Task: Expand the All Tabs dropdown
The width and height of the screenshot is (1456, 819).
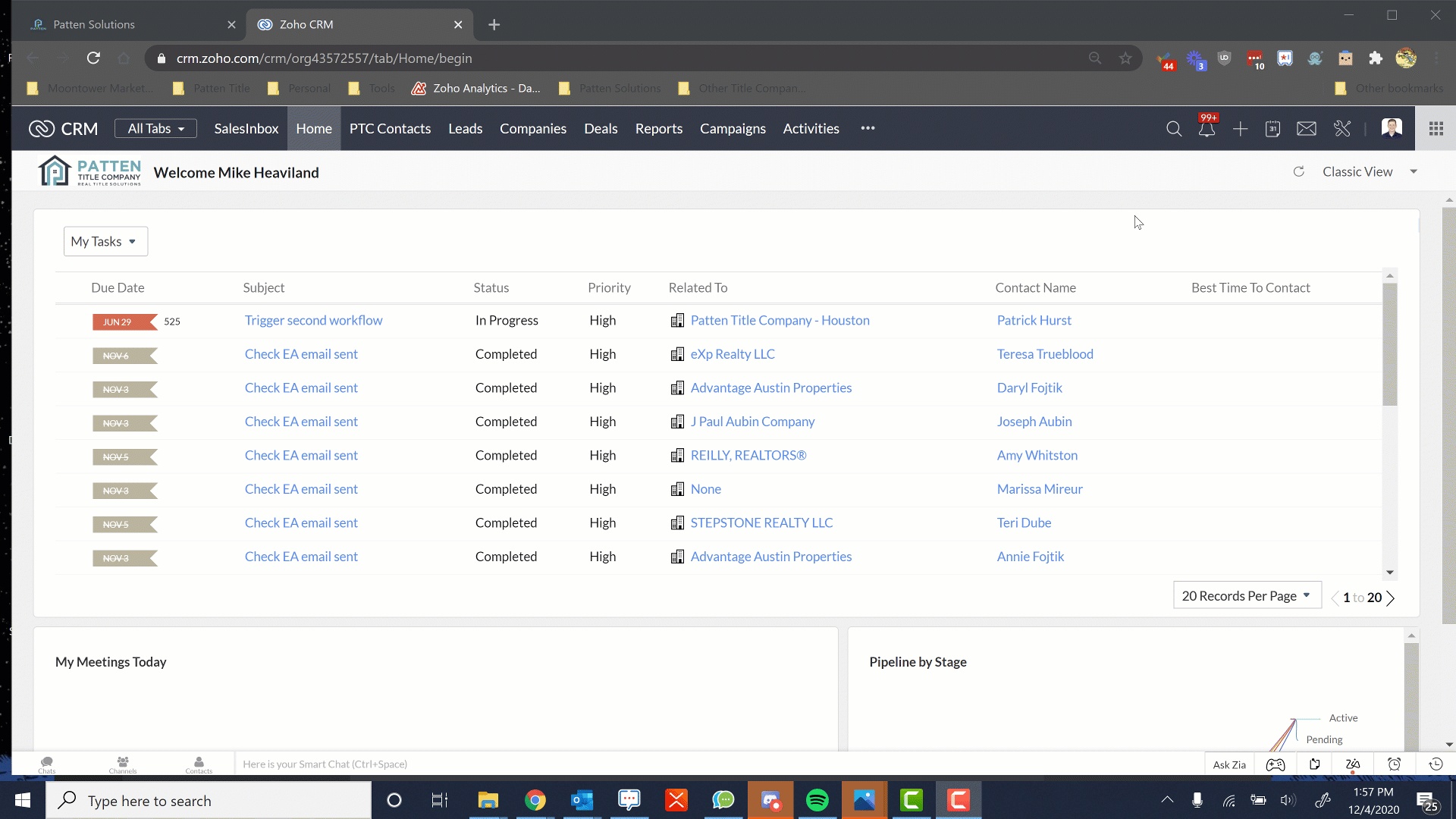Action: 155,128
